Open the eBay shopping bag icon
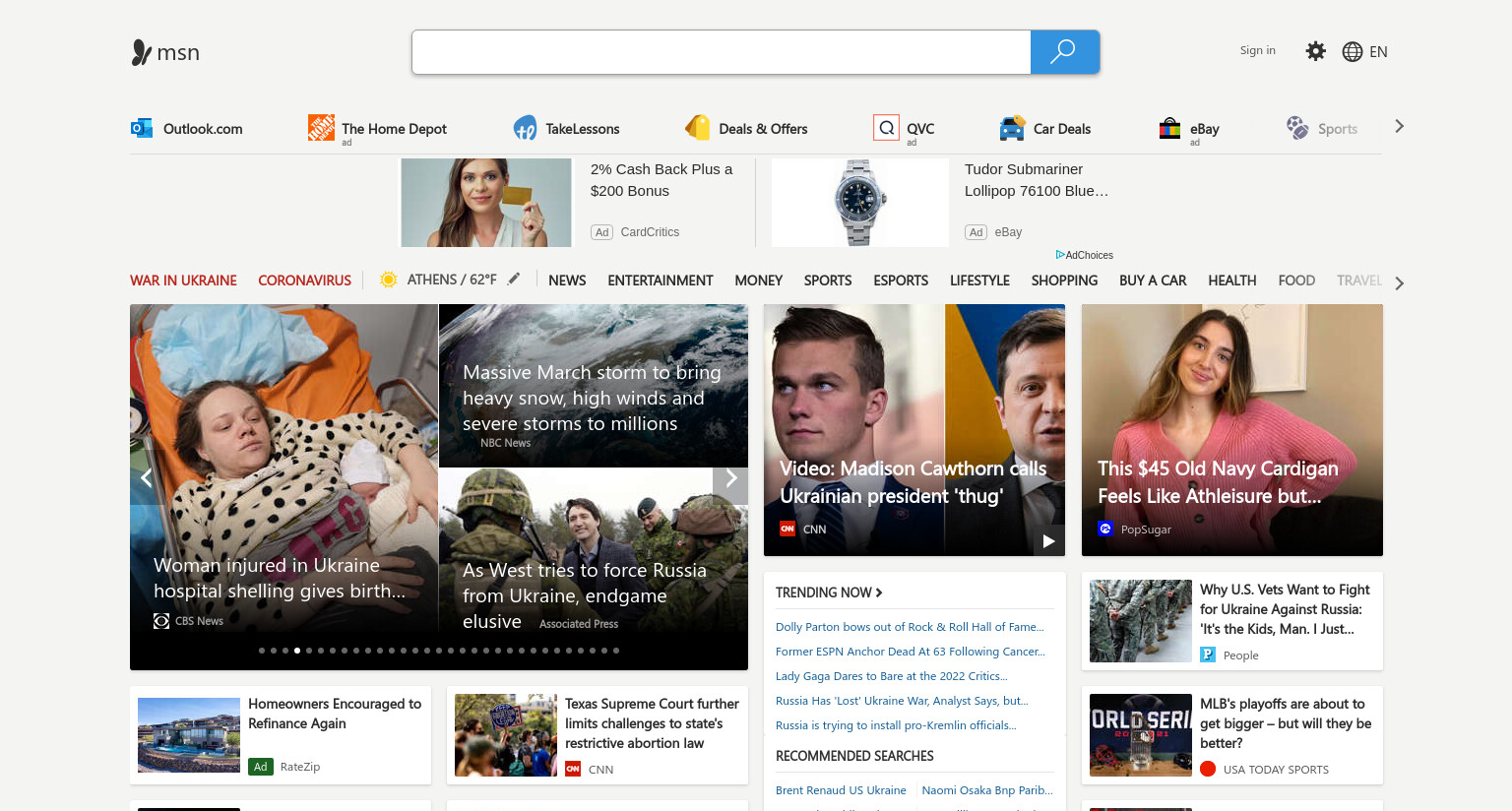Image resolution: width=1512 pixels, height=811 pixels. [x=1169, y=128]
